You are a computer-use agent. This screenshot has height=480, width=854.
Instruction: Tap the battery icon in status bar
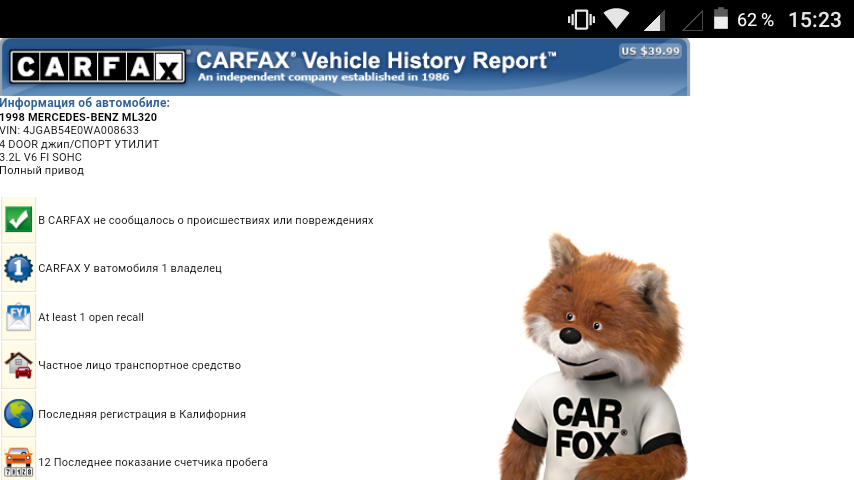click(721, 19)
